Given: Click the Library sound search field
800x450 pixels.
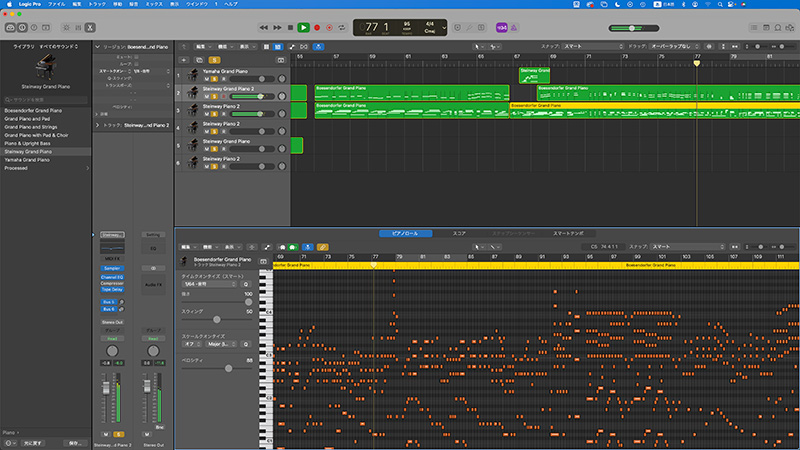Looking at the screenshot, I should 46,99.
